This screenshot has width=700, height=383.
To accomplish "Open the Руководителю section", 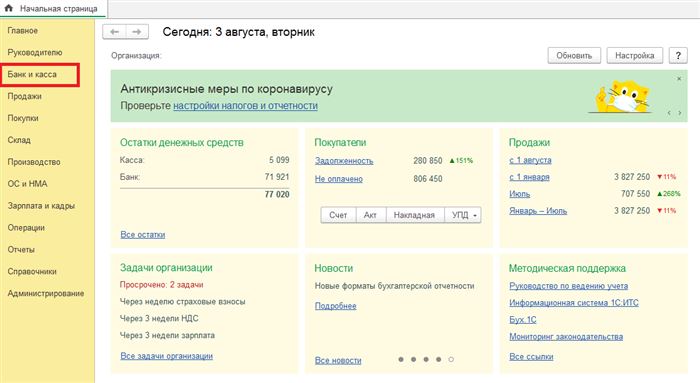I will click(35, 52).
